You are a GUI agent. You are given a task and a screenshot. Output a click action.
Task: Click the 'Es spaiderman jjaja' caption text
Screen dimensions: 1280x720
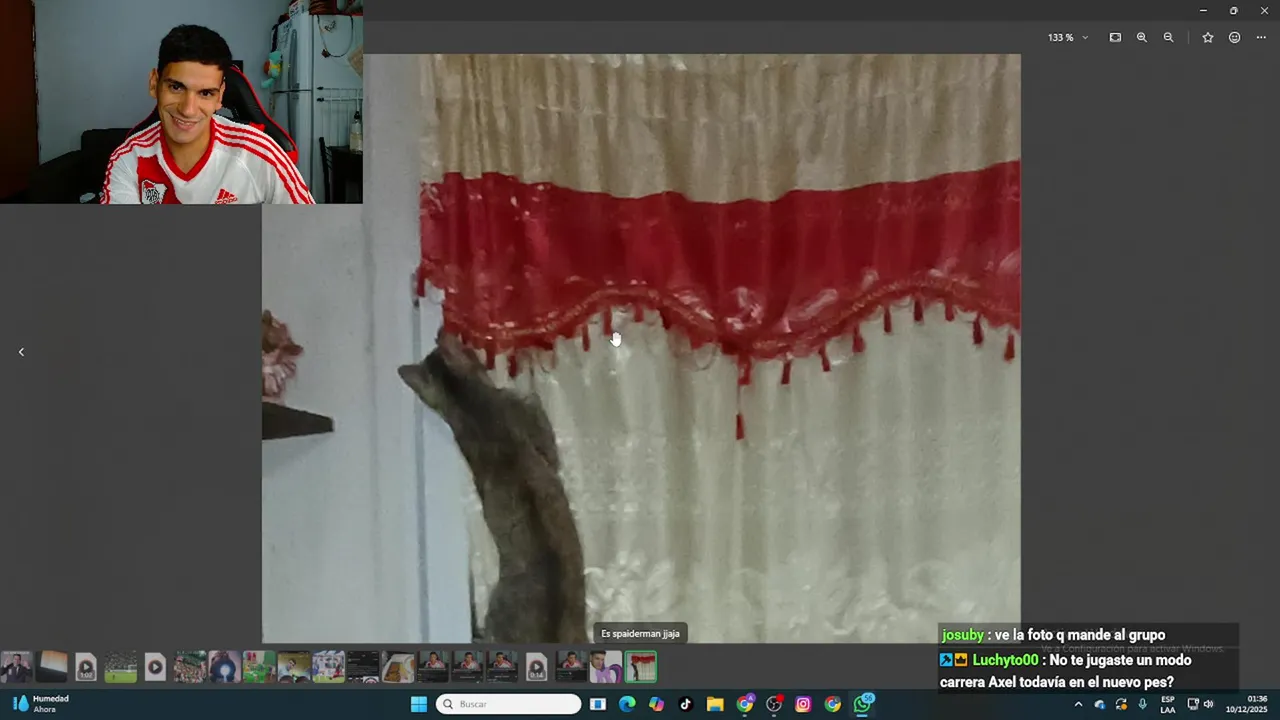tap(640, 633)
